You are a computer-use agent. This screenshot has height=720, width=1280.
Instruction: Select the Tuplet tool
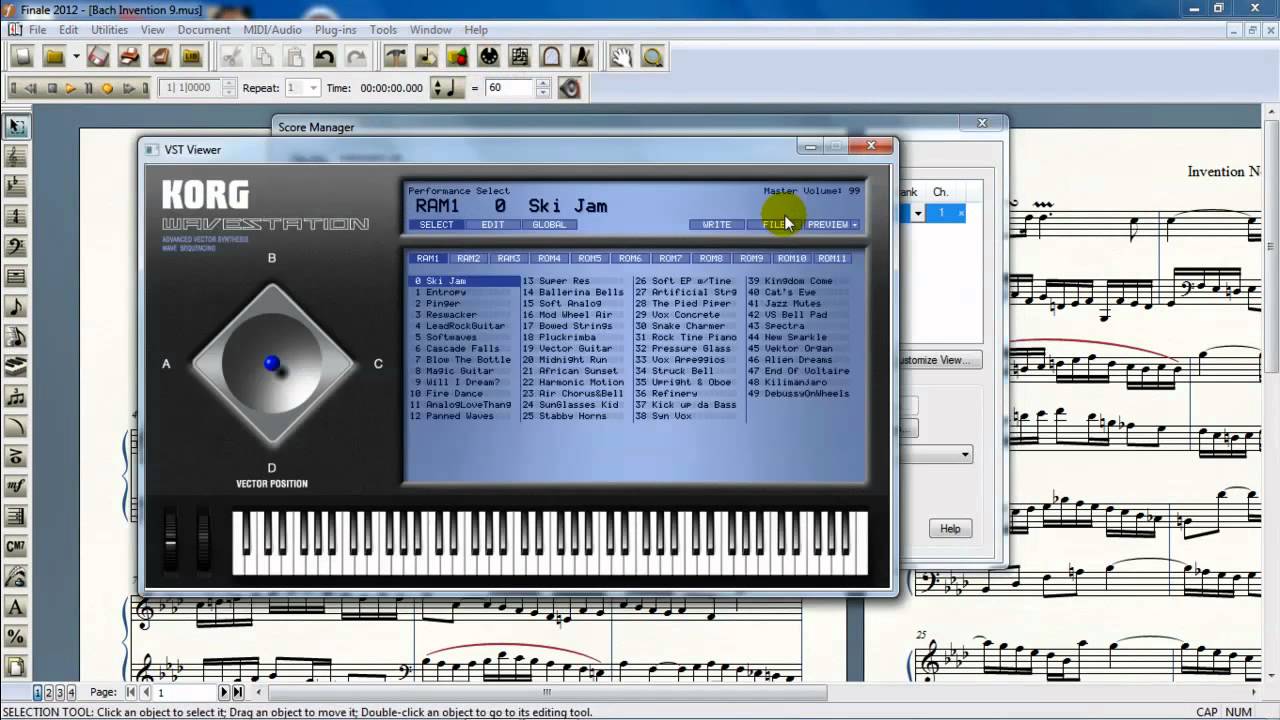point(16,397)
